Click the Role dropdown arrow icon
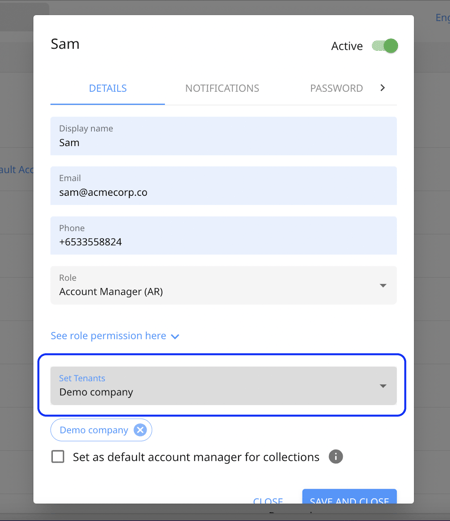Viewport: 450px width, 521px height. [x=383, y=285]
